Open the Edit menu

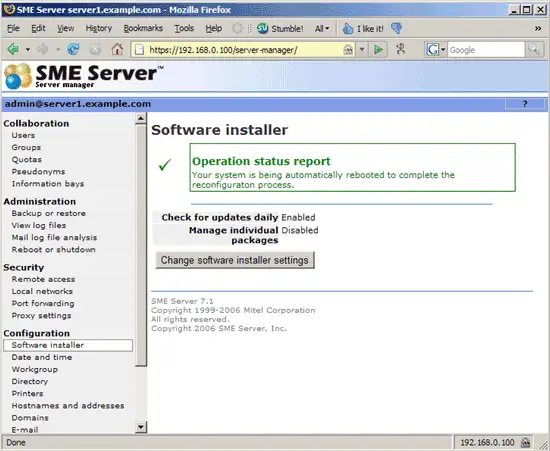38,28
